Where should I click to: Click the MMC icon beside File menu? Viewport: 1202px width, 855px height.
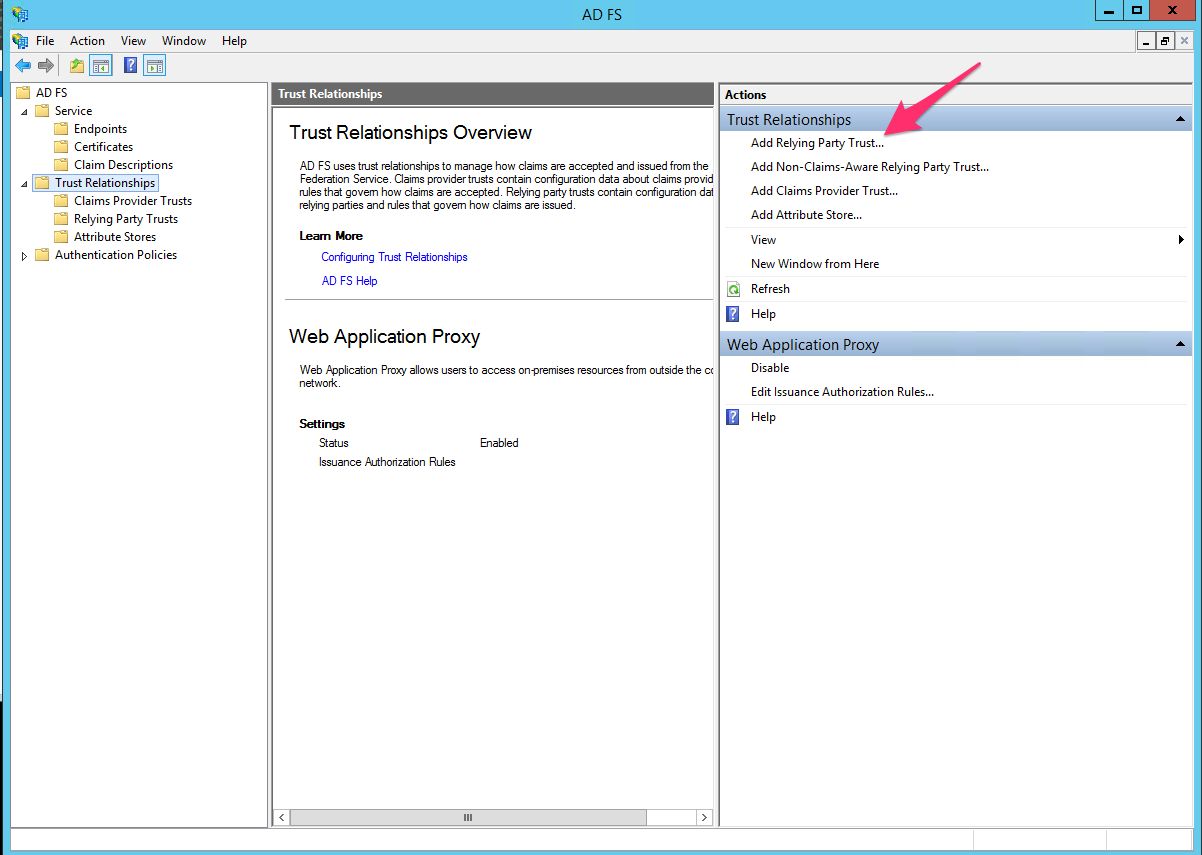pyautogui.click(x=20, y=41)
